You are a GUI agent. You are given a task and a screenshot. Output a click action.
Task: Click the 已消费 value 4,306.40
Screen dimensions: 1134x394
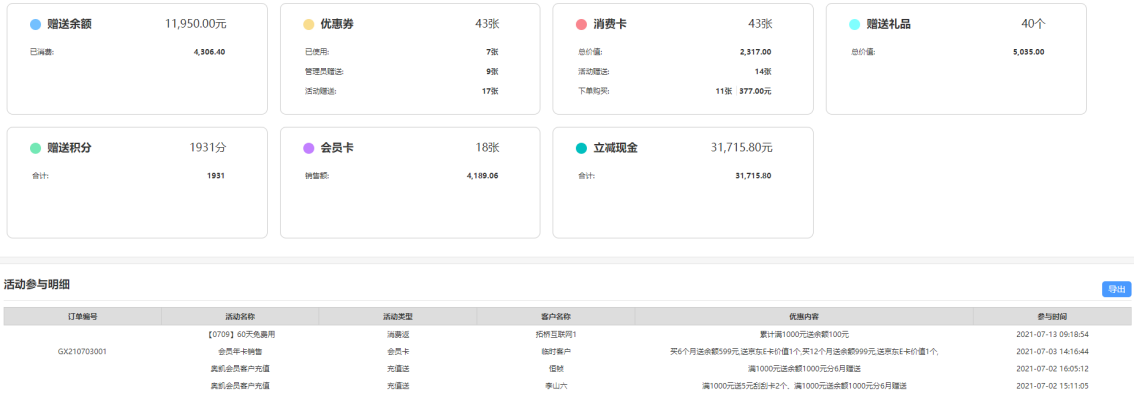point(210,52)
